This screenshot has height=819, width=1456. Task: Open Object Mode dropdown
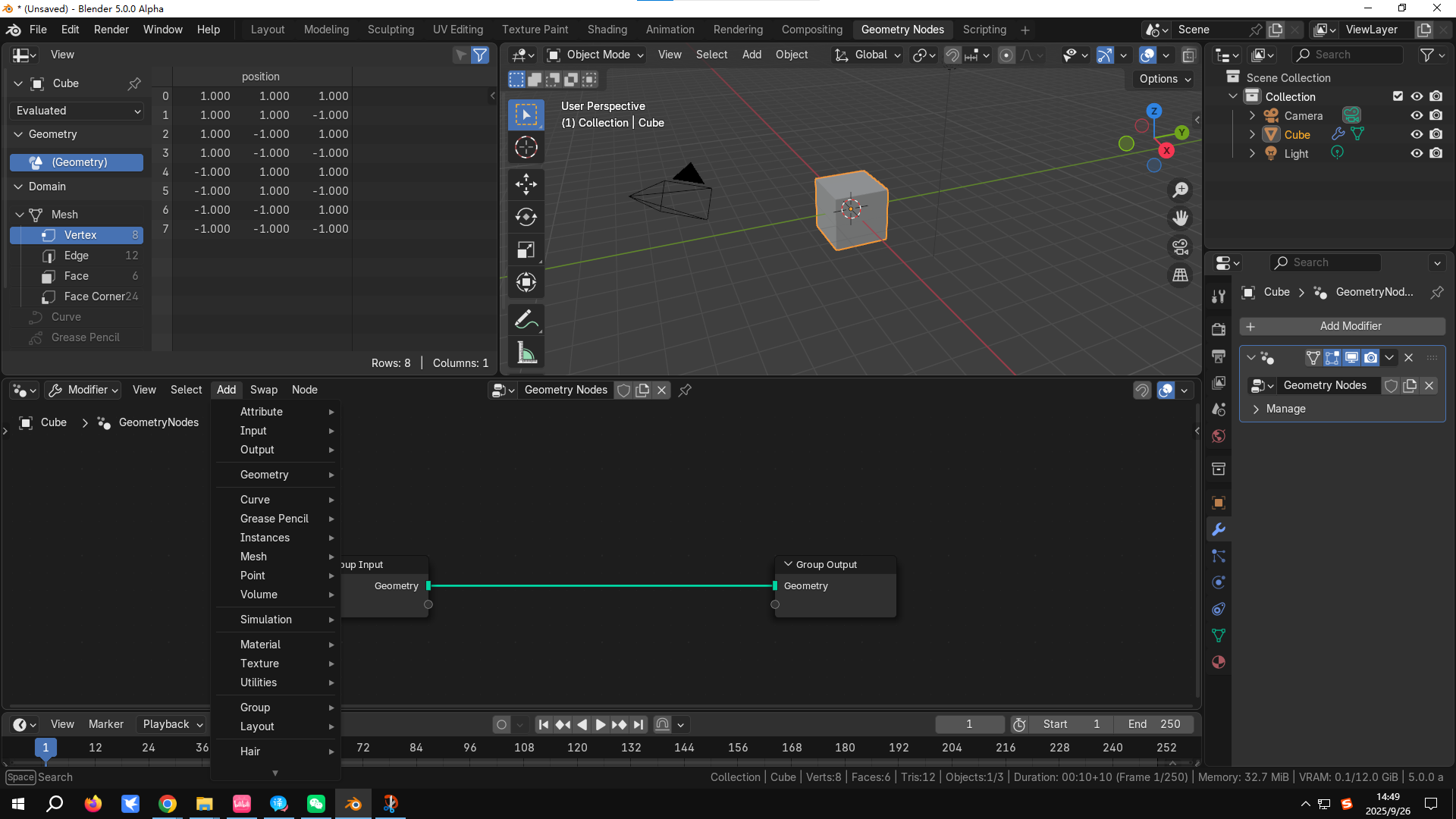[595, 55]
